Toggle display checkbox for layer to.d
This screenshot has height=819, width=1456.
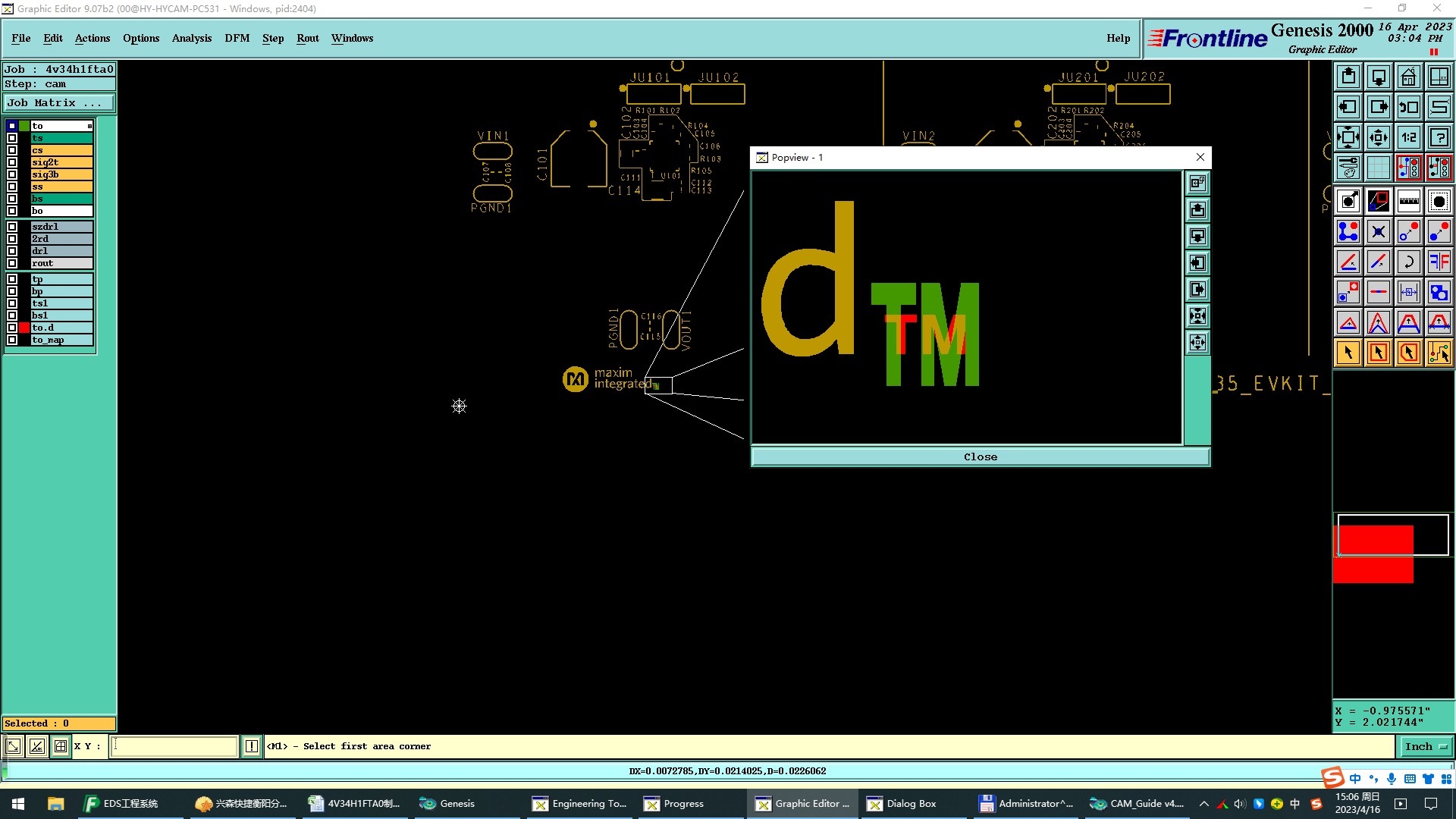click(12, 328)
